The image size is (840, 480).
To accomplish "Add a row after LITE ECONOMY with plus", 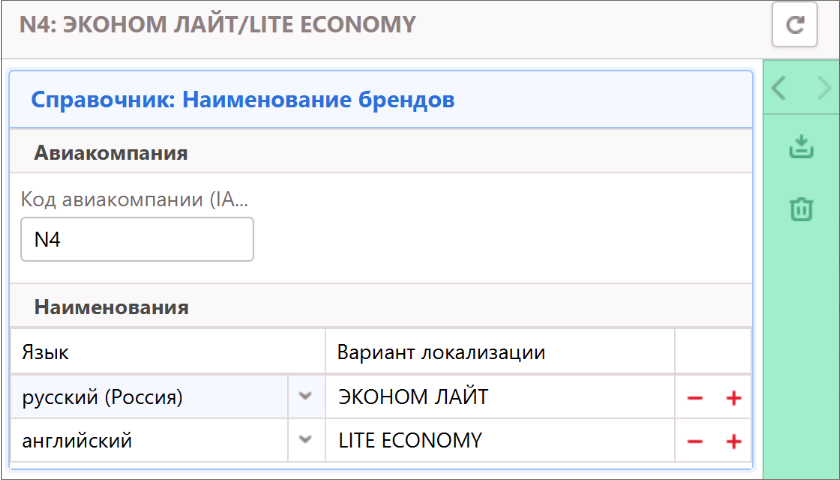I will (x=733, y=441).
